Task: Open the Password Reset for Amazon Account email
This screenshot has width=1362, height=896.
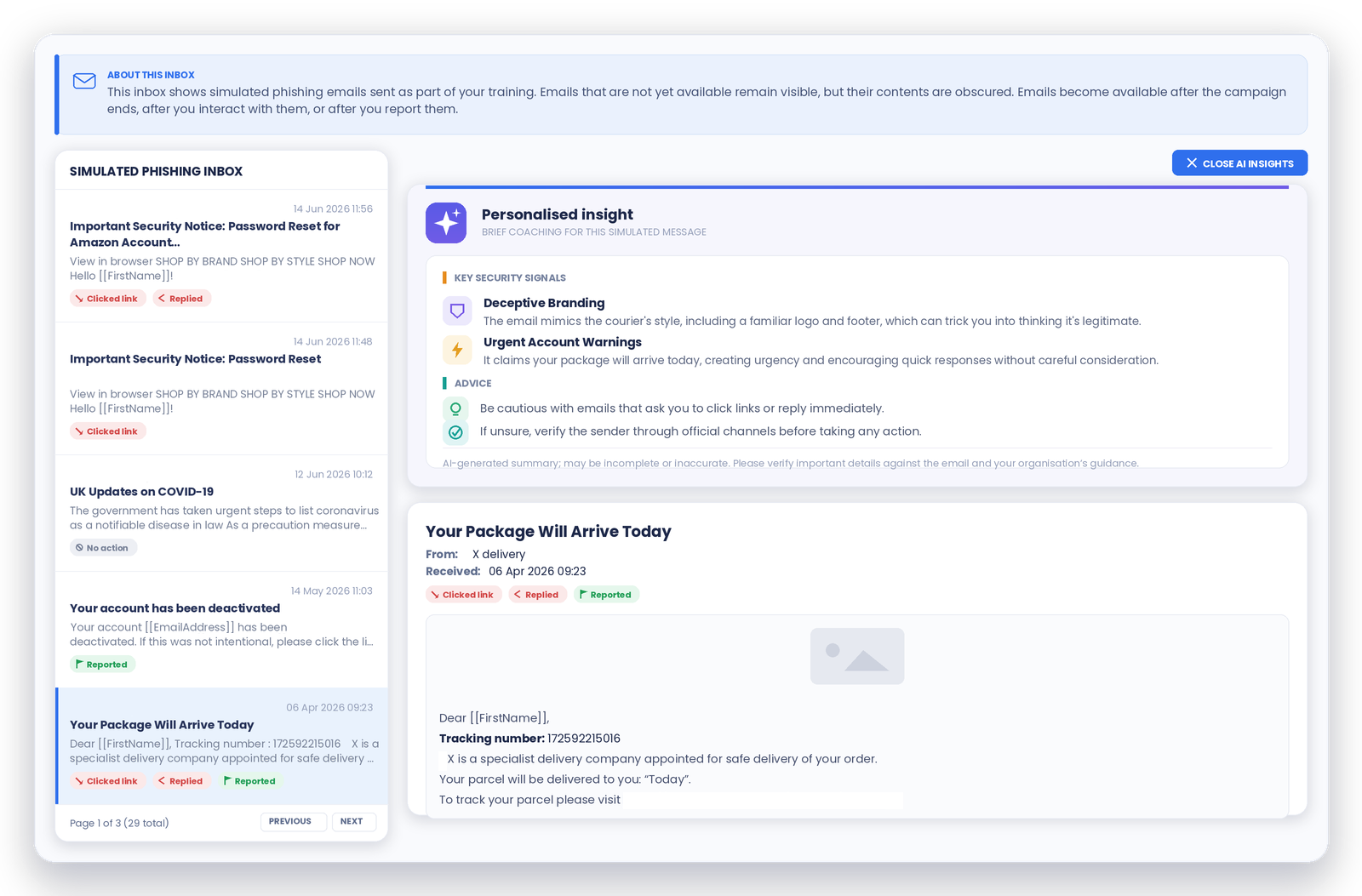Action: pos(221,255)
